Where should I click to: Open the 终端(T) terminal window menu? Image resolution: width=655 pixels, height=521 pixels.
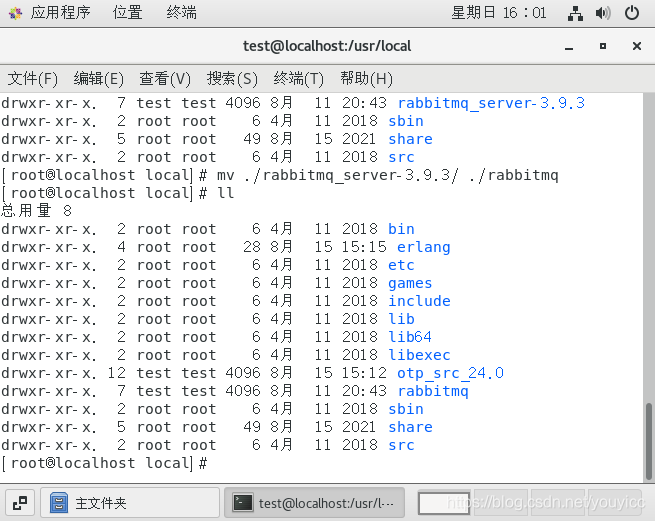(299, 79)
